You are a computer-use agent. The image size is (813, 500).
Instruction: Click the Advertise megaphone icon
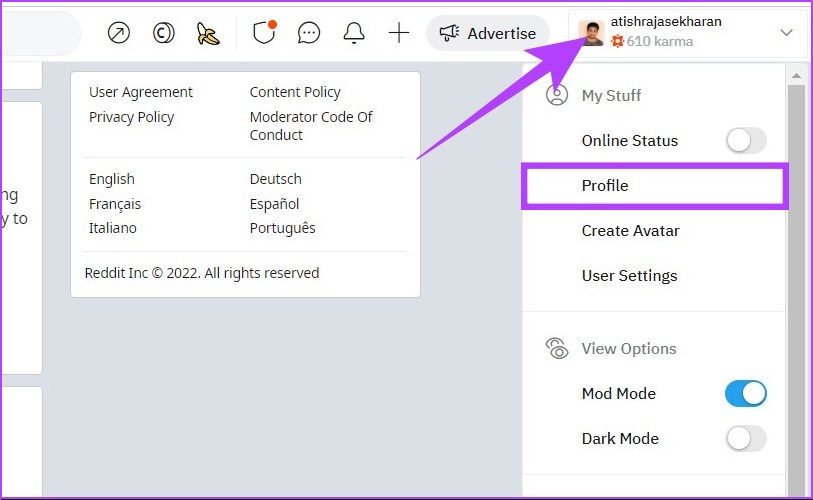[449, 33]
